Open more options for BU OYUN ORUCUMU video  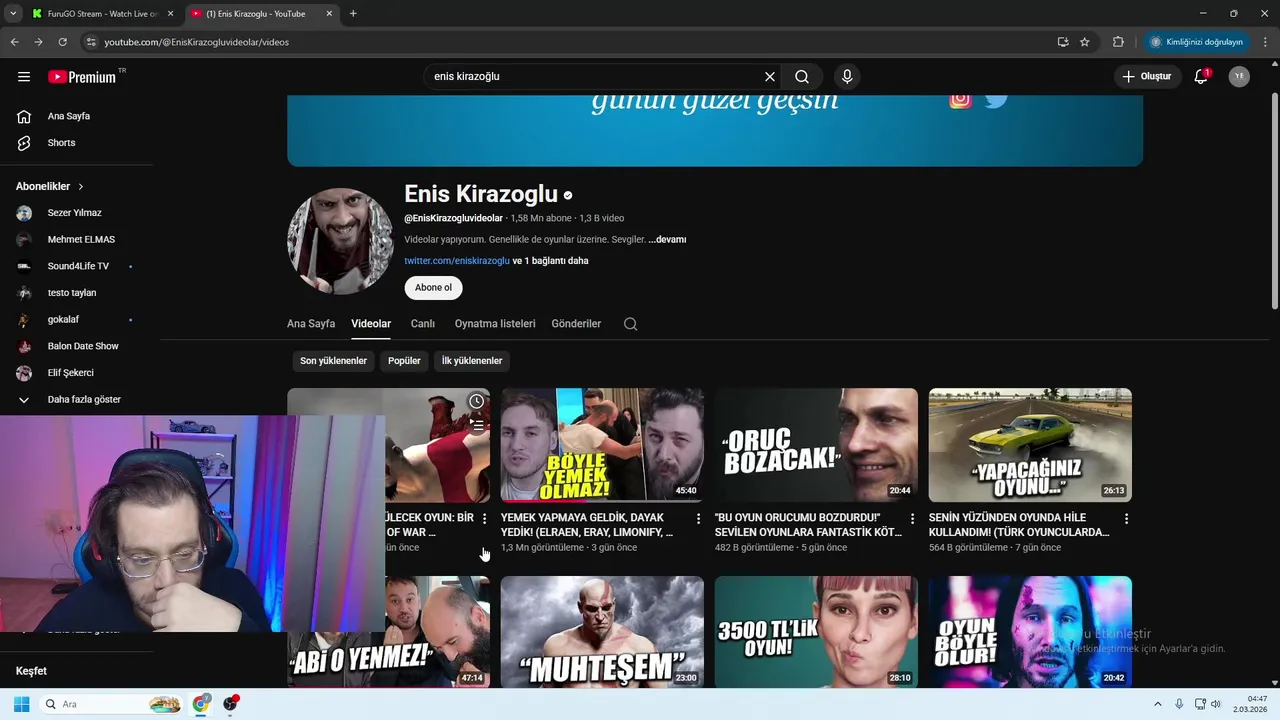coord(912,519)
